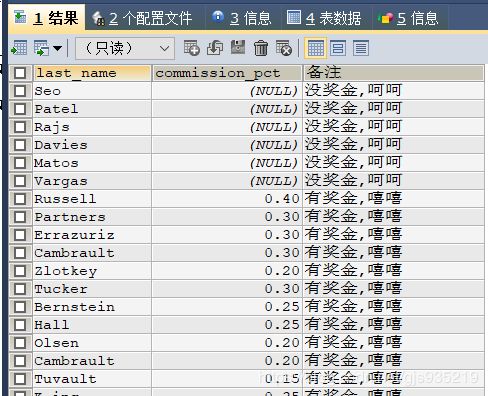The image size is (488, 396).
Task: Switch to the 1 结果 tab
Action: [x=47, y=18]
